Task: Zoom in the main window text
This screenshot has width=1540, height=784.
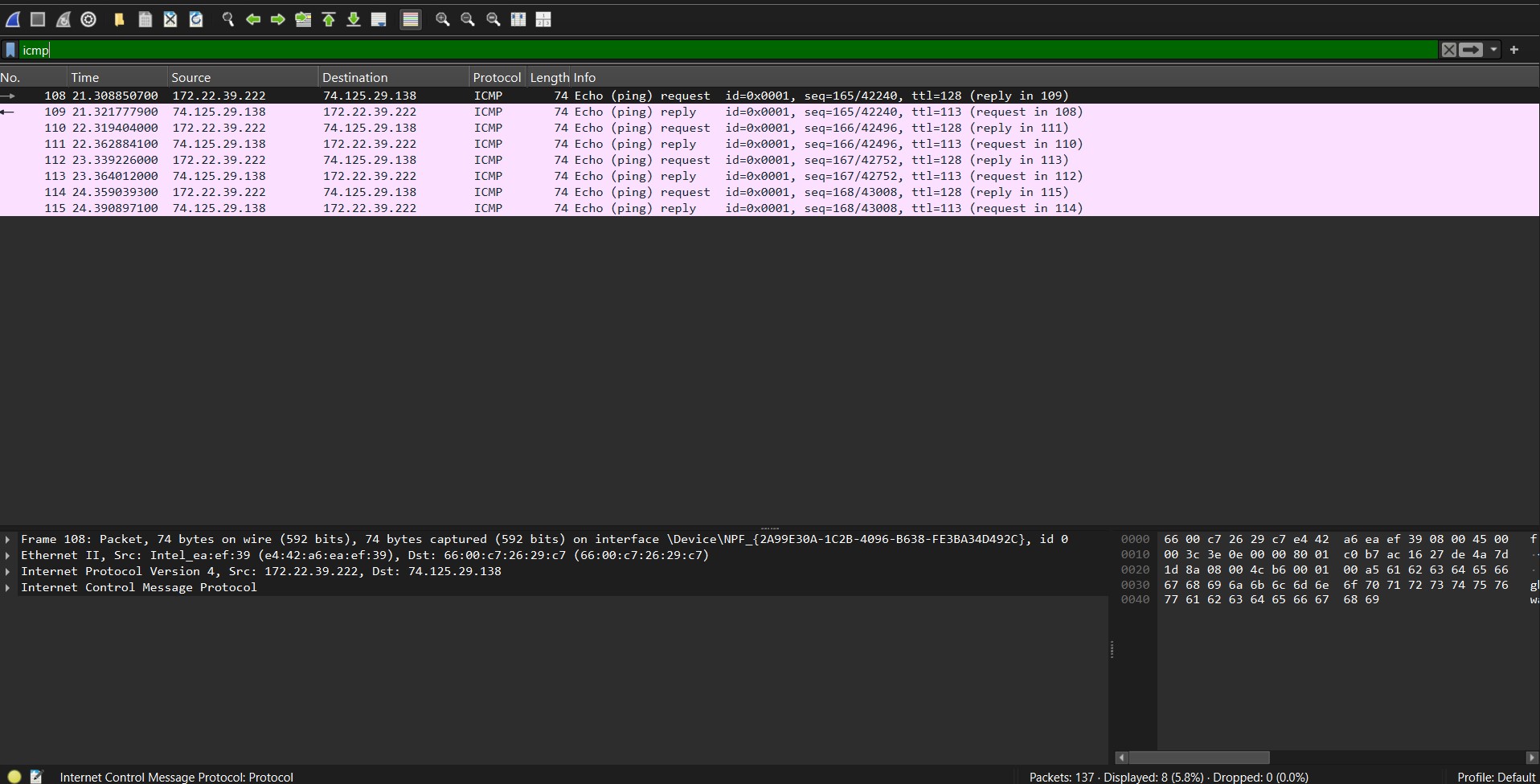Action: 442,19
